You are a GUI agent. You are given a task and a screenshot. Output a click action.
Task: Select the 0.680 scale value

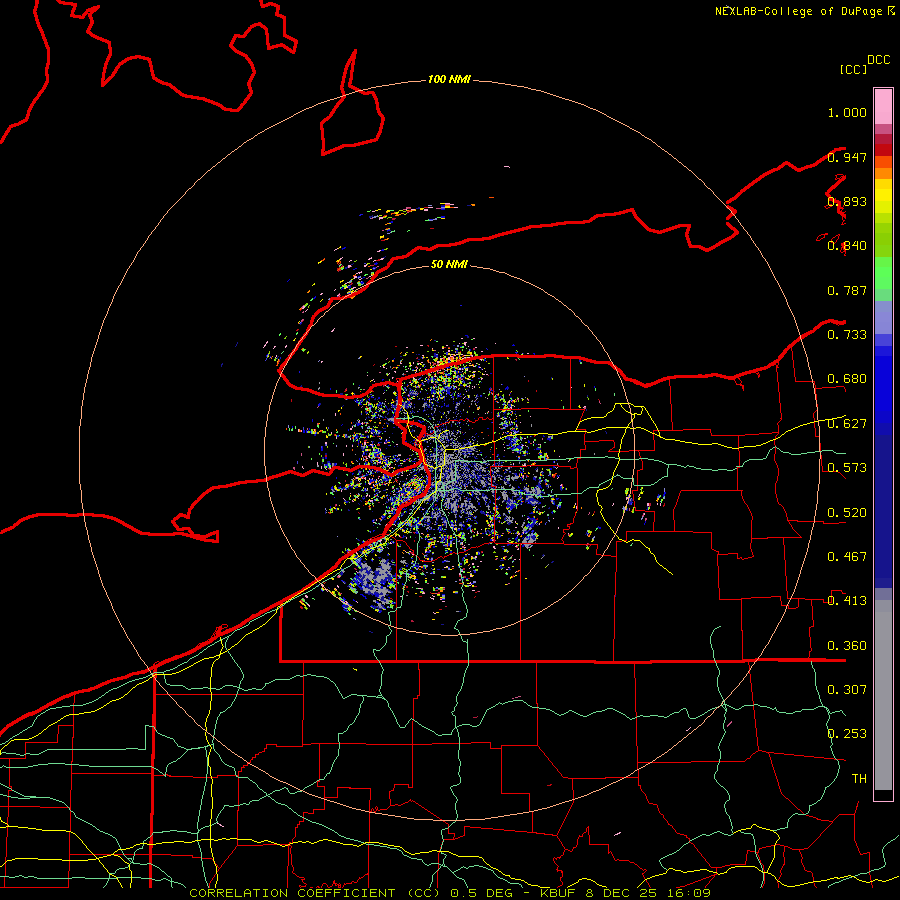pyautogui.click(x=847, y=379)
